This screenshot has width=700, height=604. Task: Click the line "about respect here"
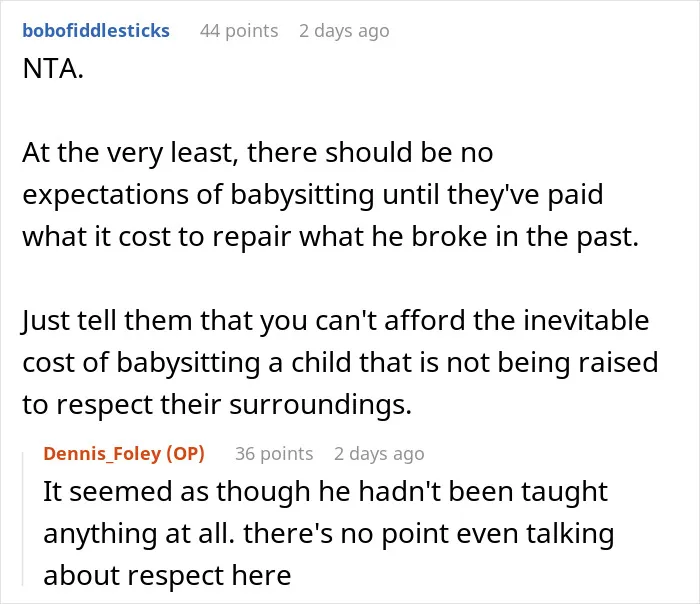coord(167,575)
